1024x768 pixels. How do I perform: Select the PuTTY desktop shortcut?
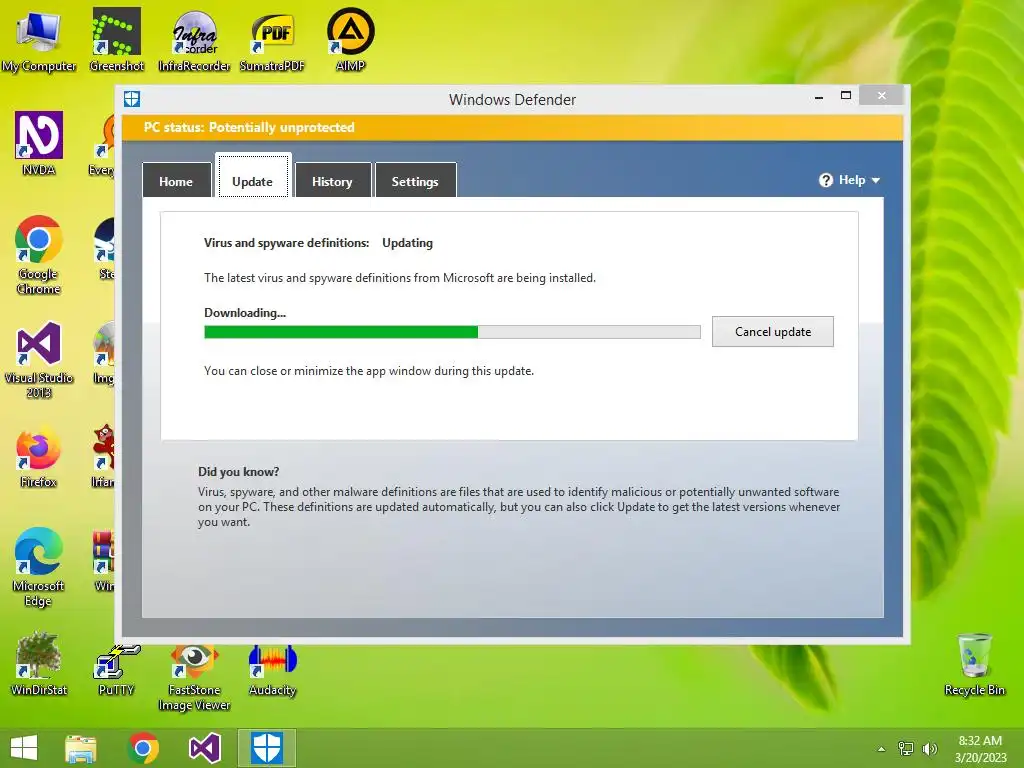tap(116, 670)
